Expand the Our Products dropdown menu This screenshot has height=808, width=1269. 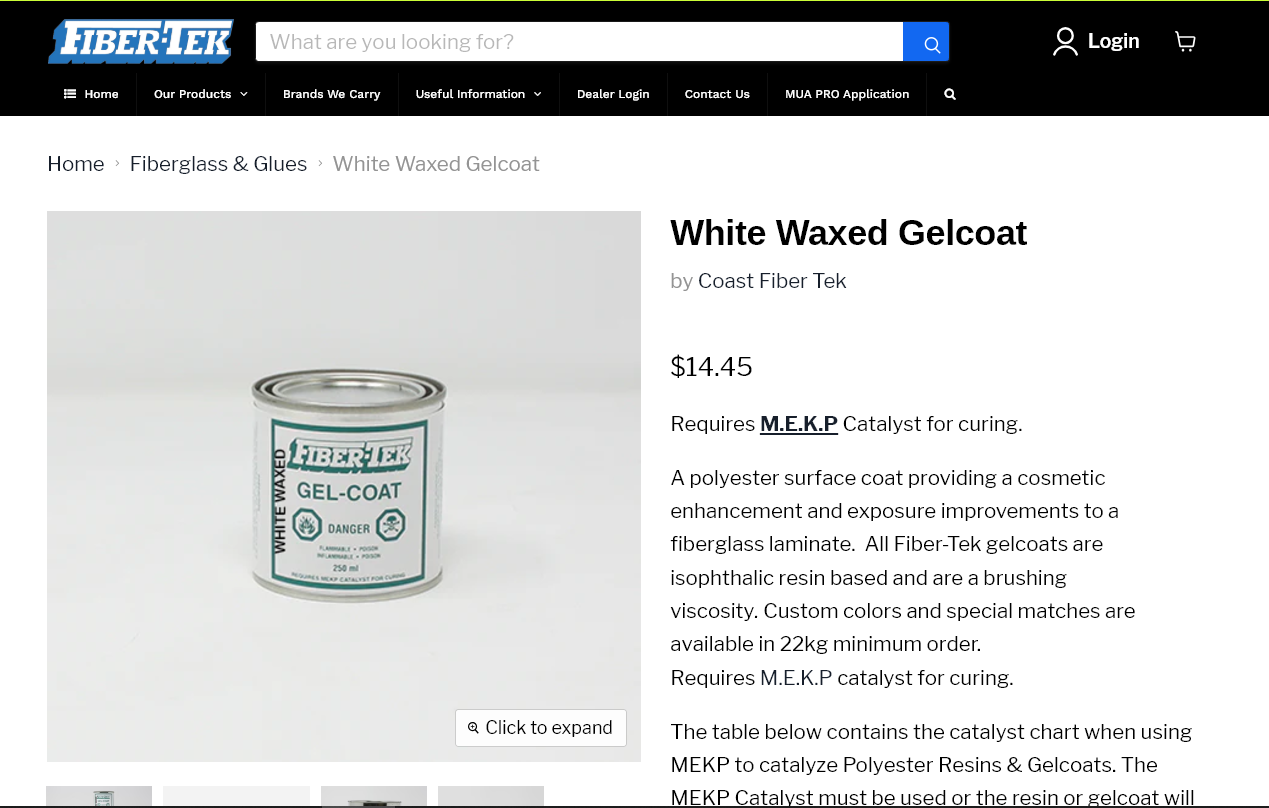click(201, 94)
